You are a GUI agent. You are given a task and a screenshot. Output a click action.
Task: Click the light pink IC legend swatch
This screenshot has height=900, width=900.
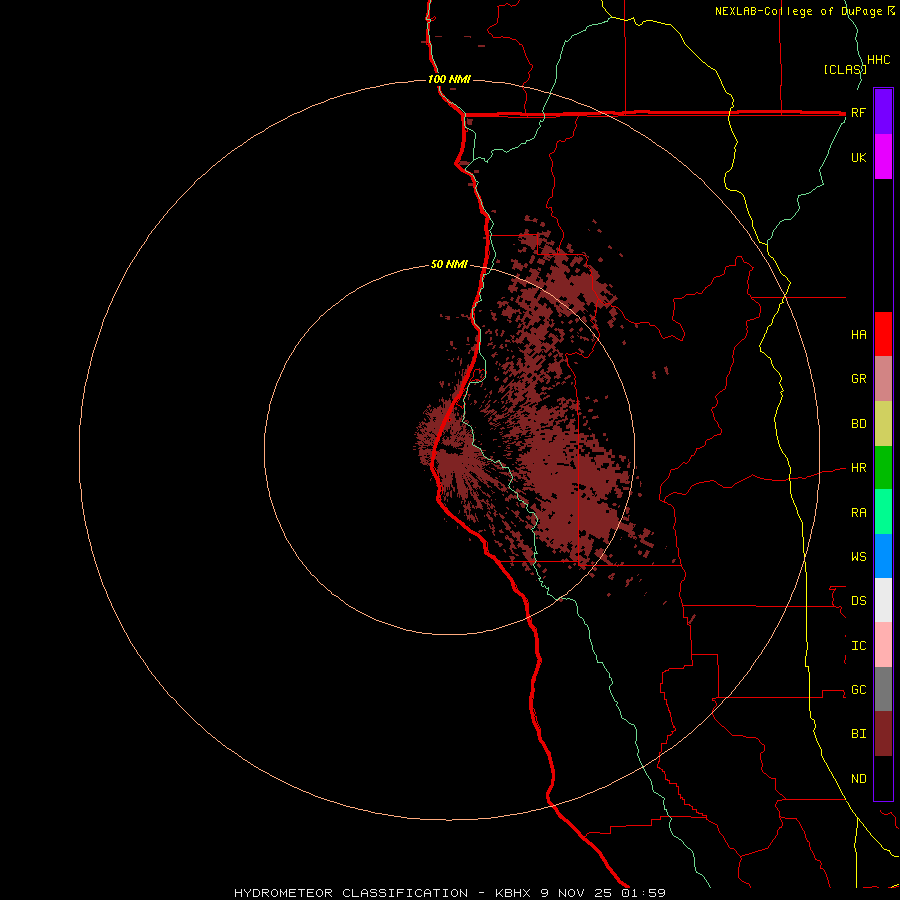(x=883, y=645)
